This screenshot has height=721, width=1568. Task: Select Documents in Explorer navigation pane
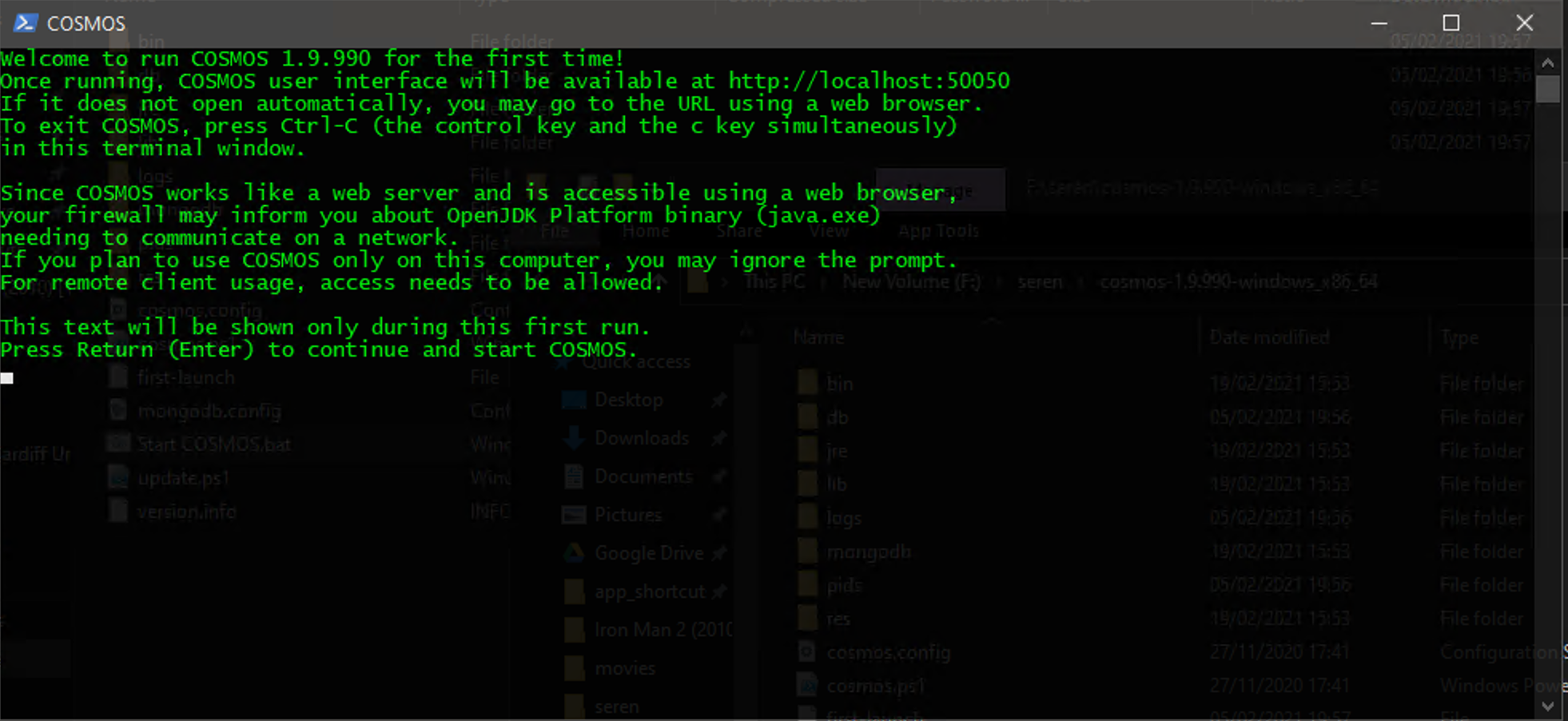tap(643, 476)
